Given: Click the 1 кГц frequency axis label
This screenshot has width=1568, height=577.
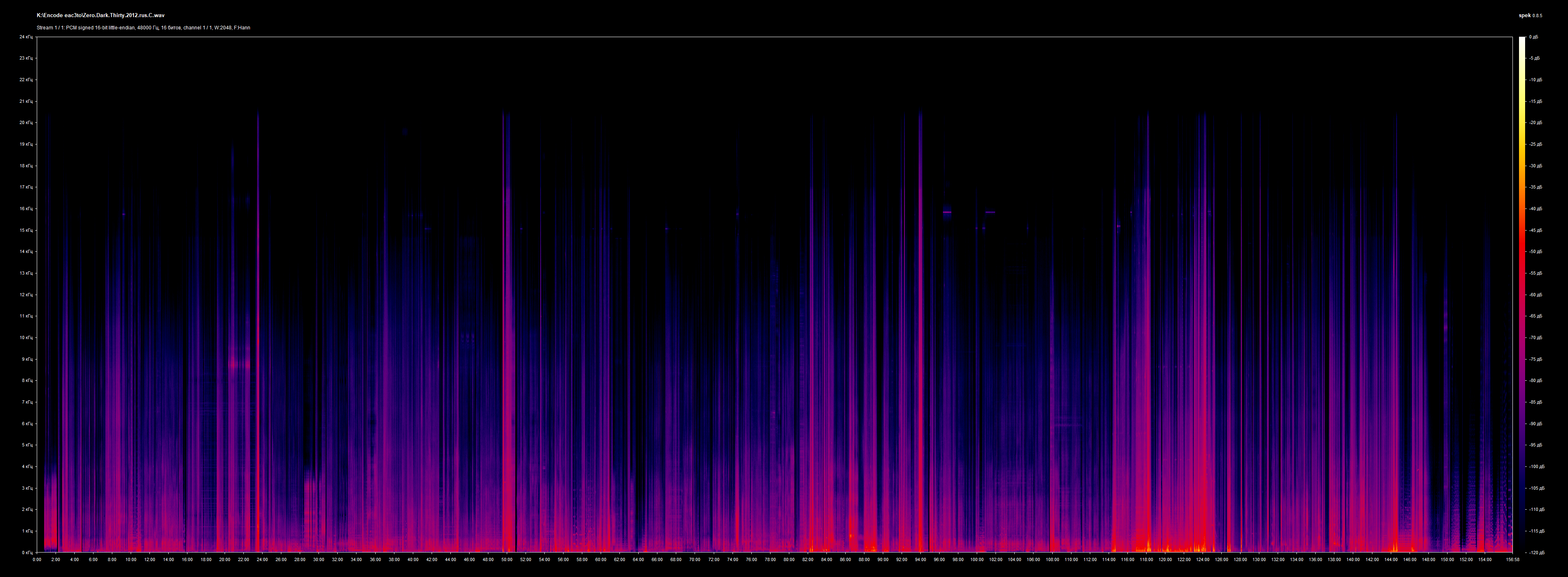Looking at the screenshot, I should 27,531.
